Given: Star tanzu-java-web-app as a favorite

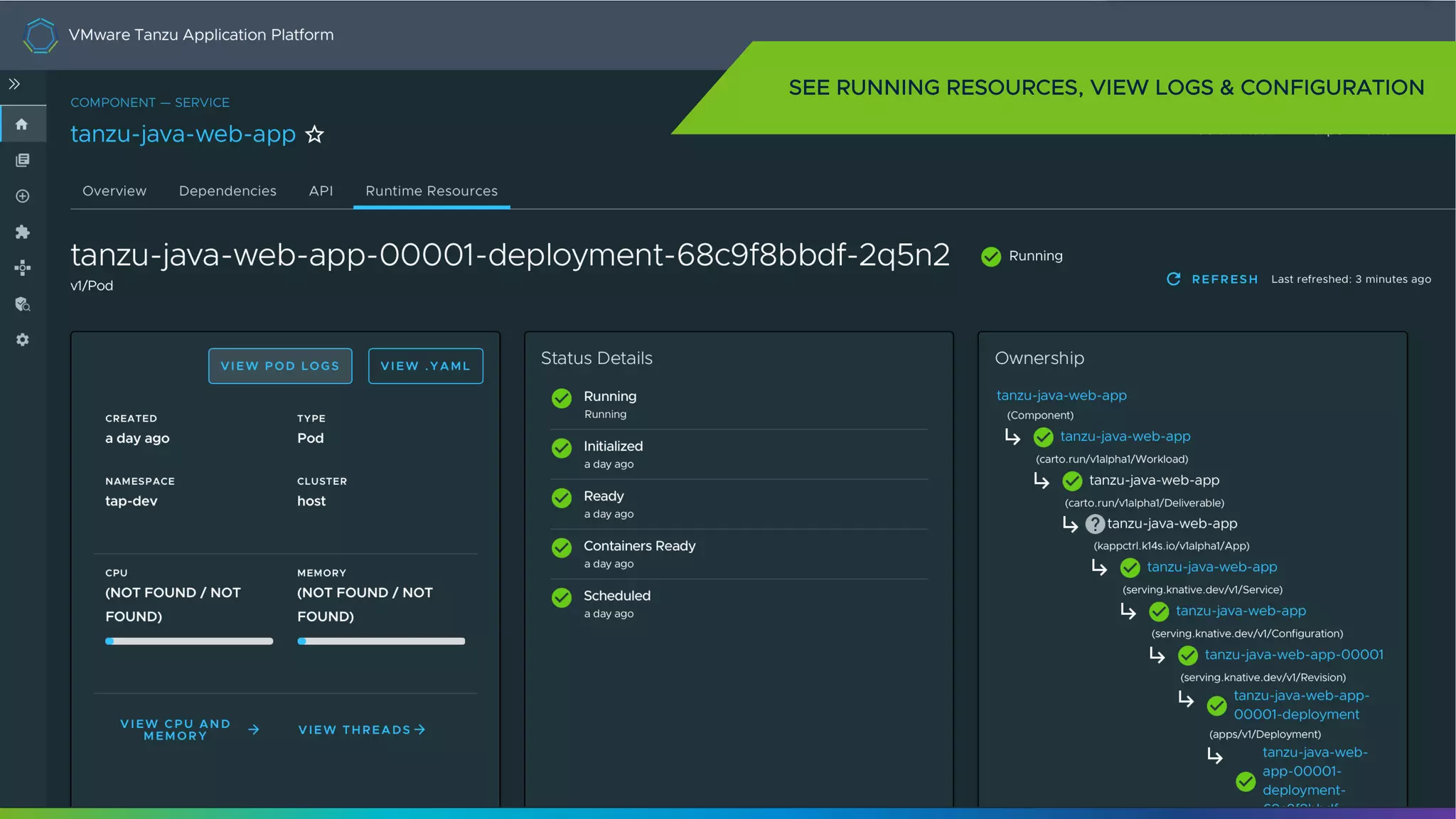Looking at the screenshot, I should [x=314, y=134].
